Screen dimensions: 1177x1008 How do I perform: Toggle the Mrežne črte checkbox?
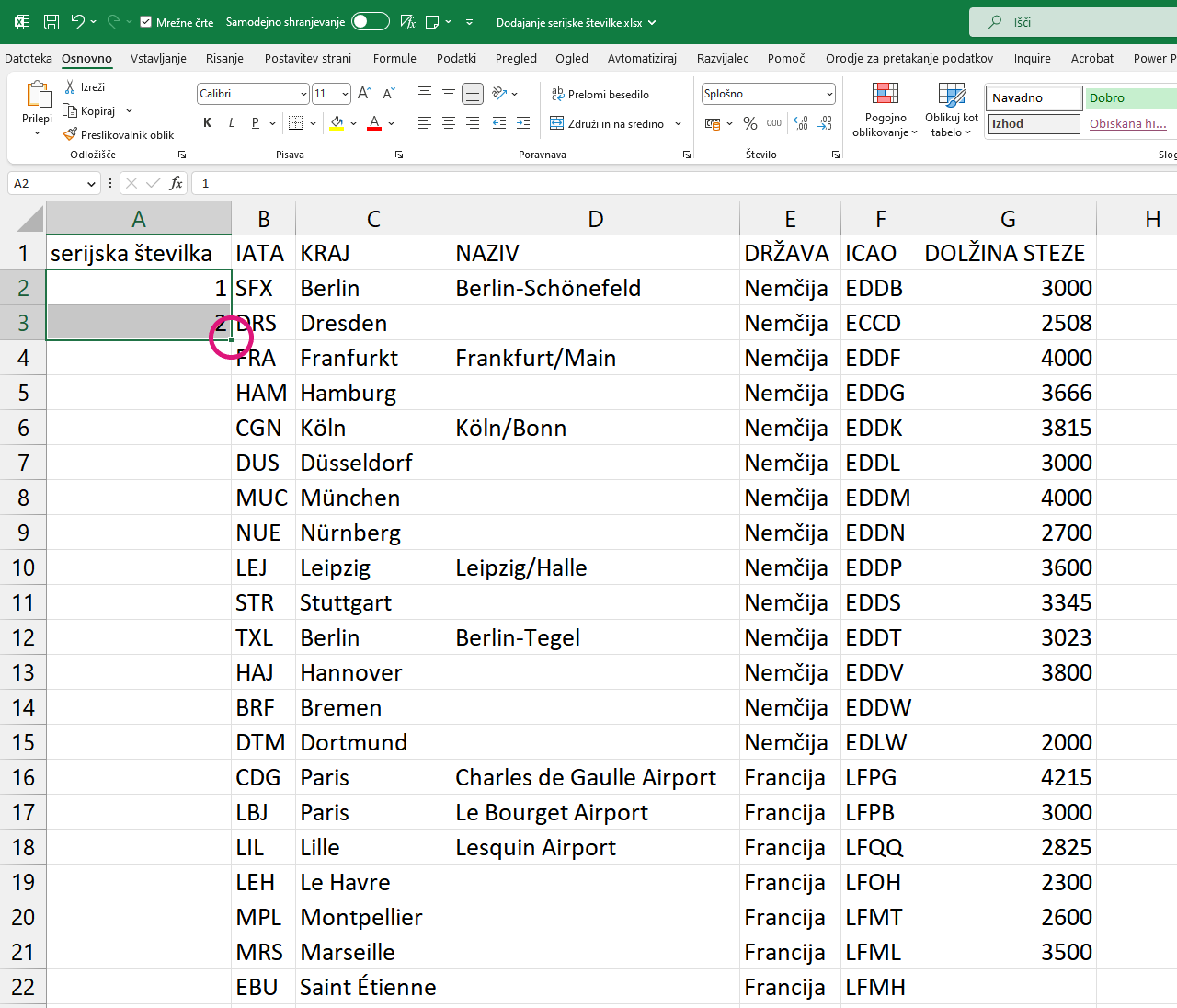[x=145, y=22]
